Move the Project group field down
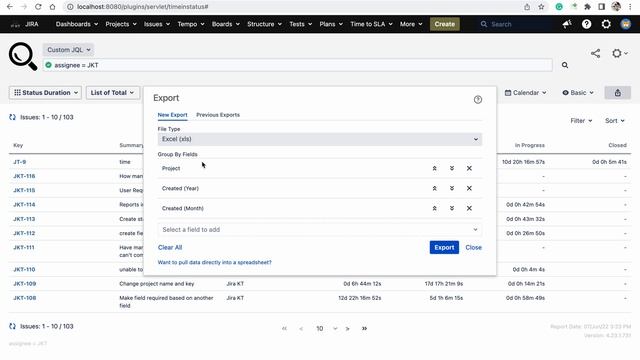The image size is (640, 360). pos(452,168)
